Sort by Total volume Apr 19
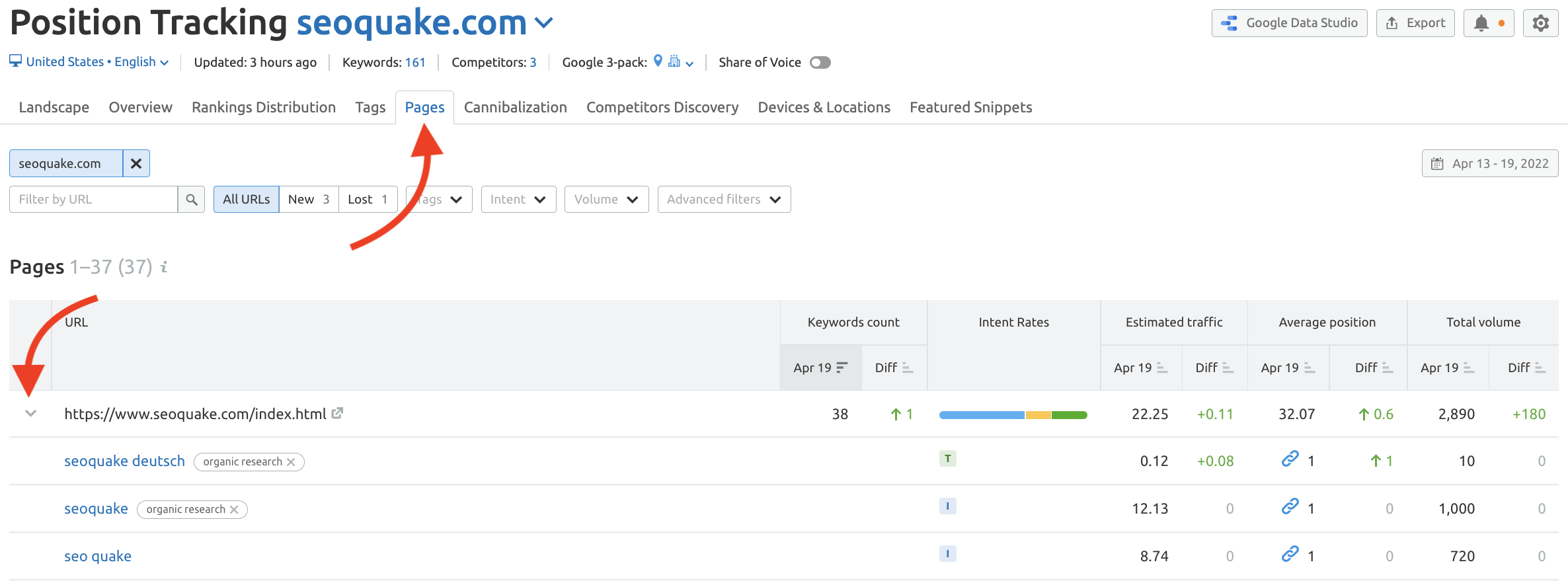 1448,368
